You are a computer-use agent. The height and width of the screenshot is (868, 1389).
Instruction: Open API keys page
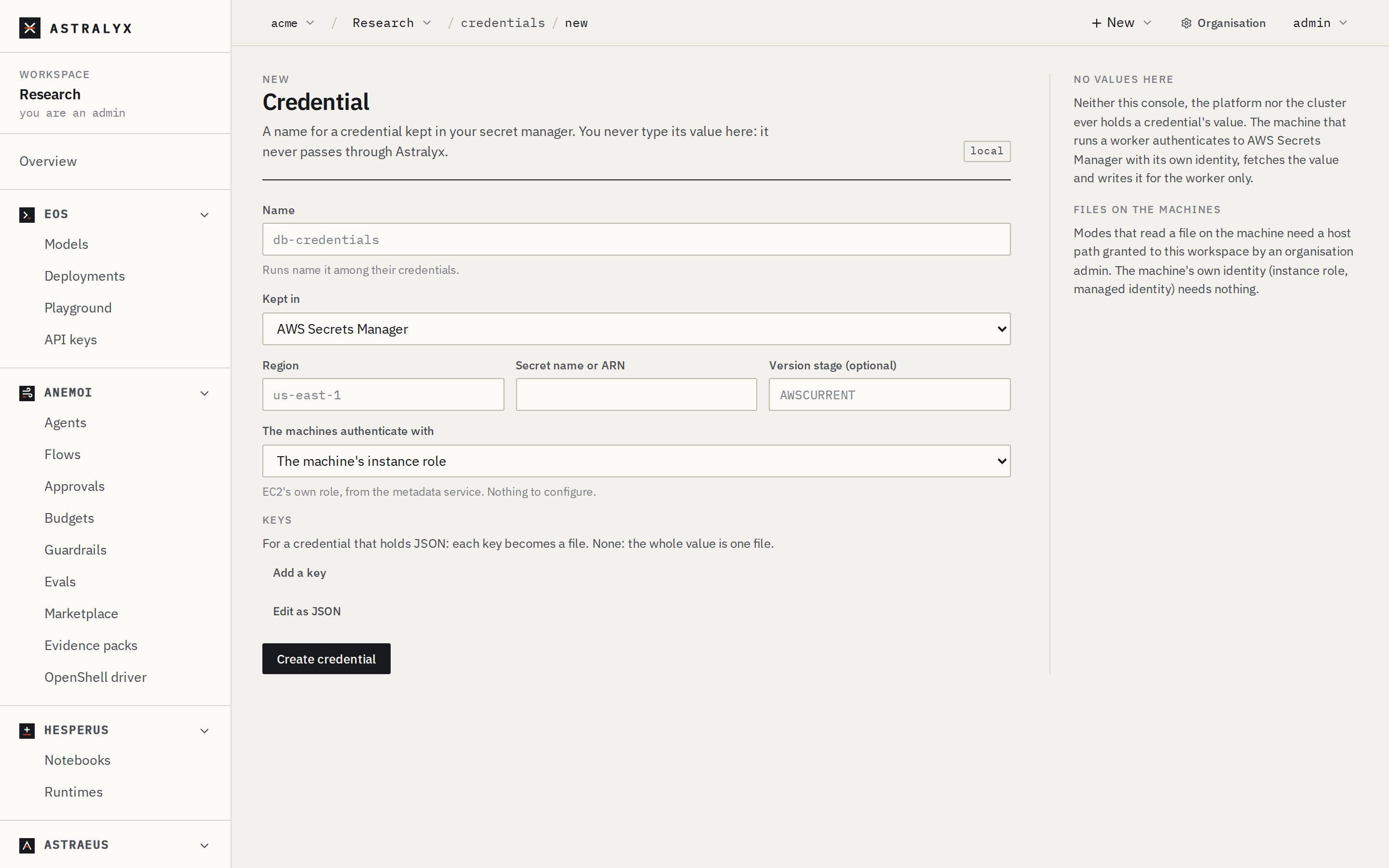[71, 340]
